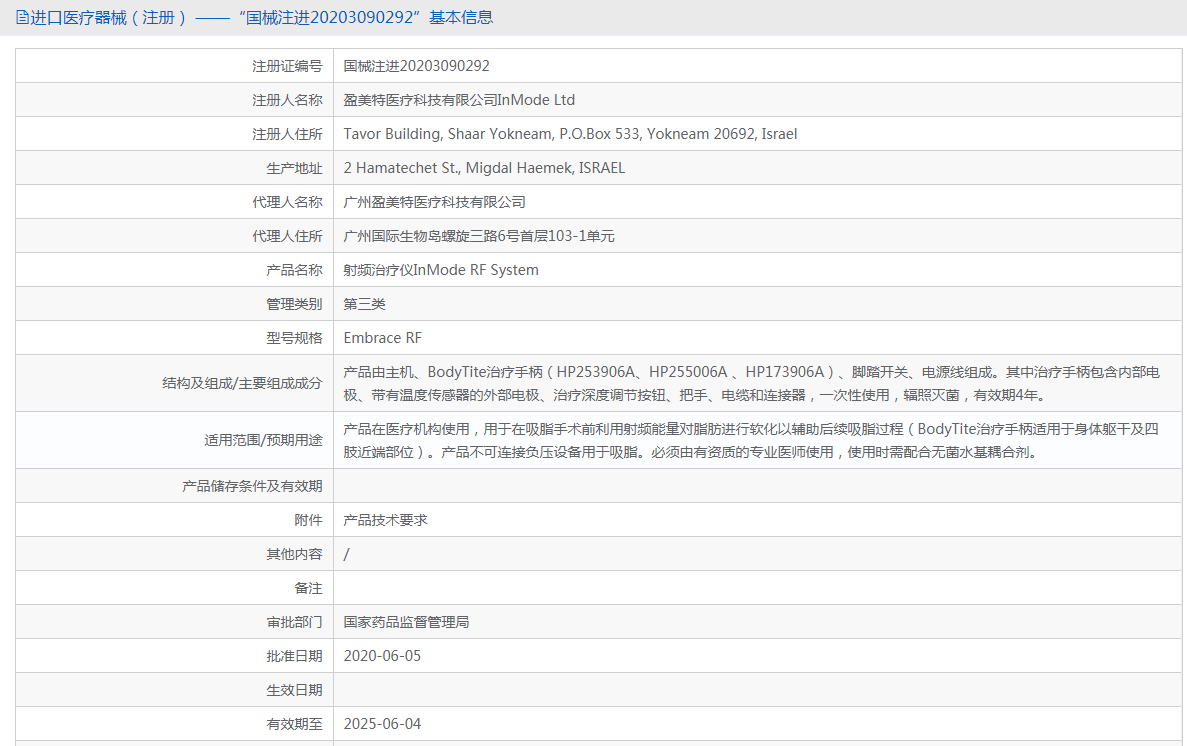1187x746 pixels.
Task: Click header title 进口医疗器械（注册）基本信息
Action: [x=261, y=17]
